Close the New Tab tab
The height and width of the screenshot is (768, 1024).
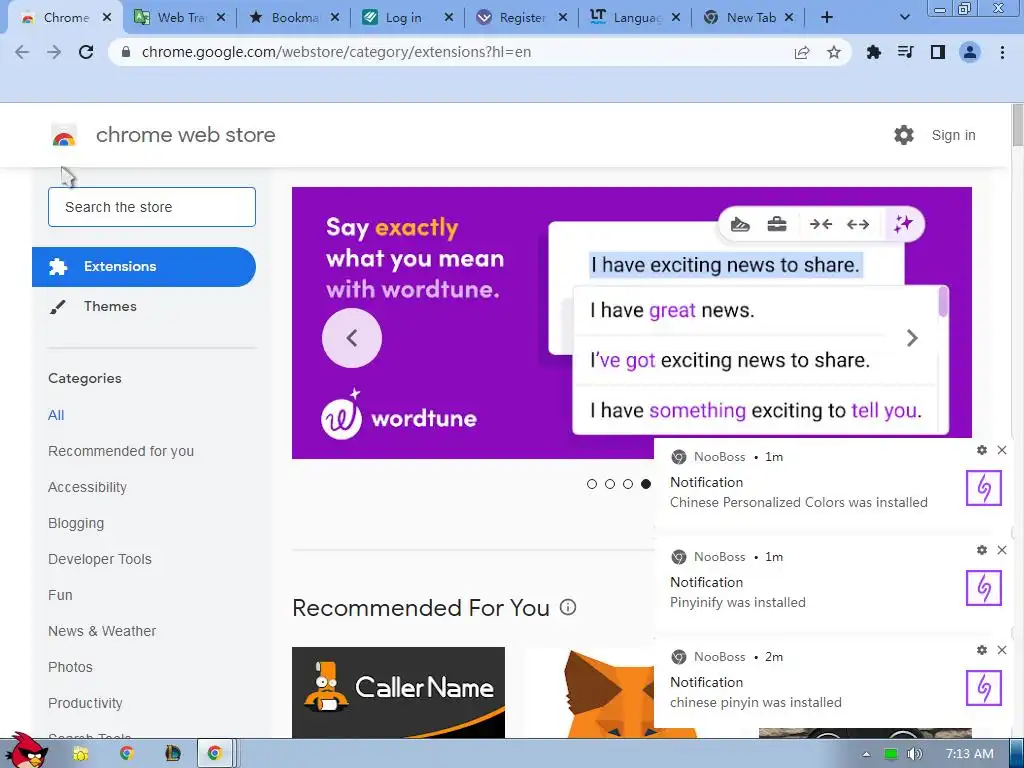point(789,18)
